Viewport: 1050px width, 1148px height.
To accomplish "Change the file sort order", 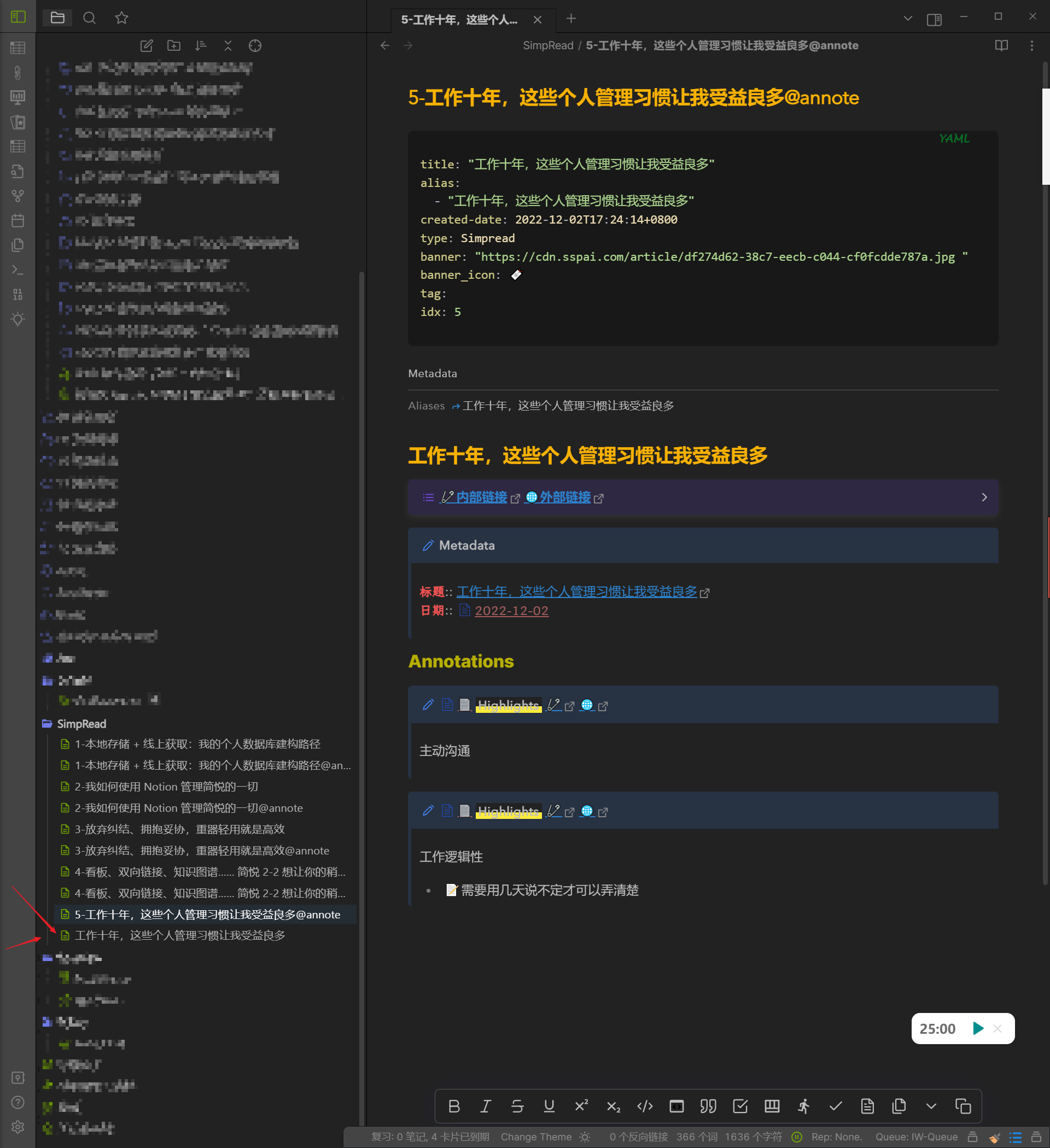I will click(x=201, y=45).
